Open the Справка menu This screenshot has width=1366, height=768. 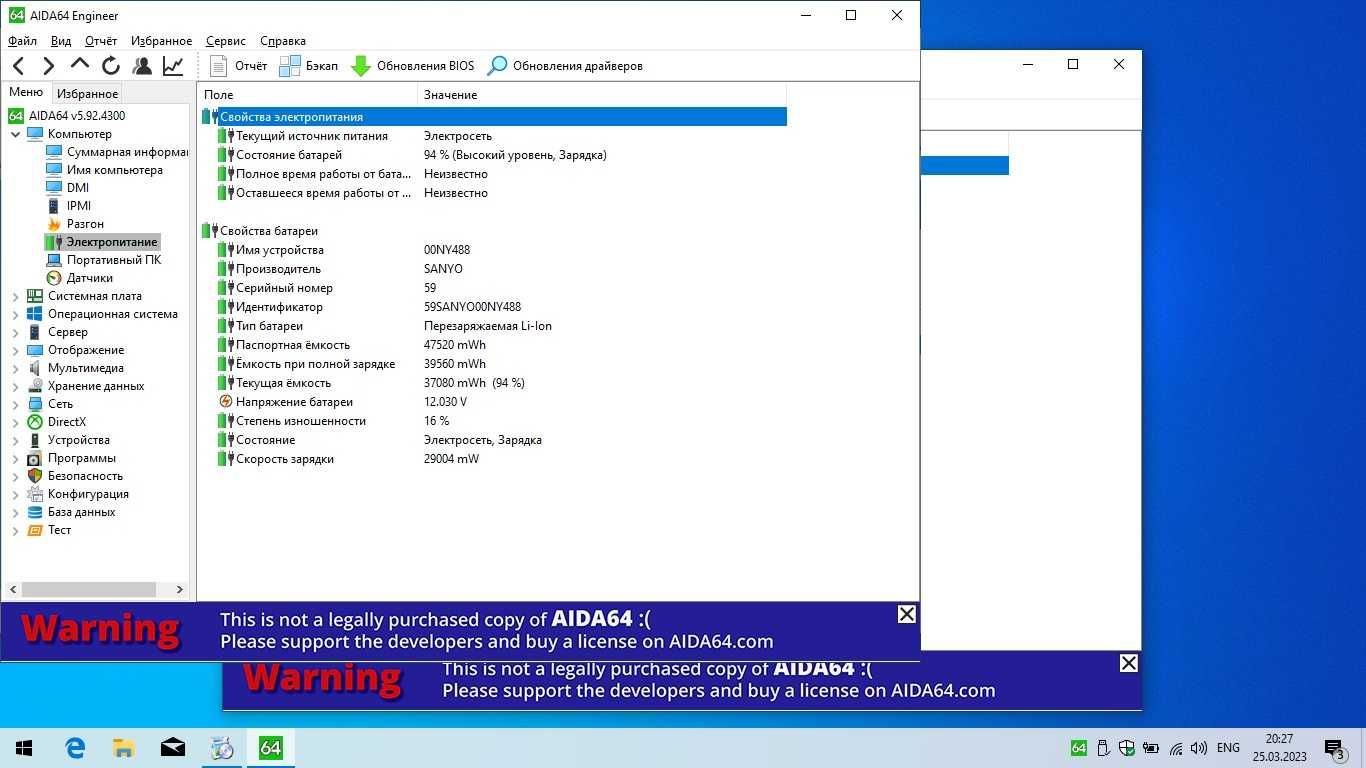coord(283,41)
